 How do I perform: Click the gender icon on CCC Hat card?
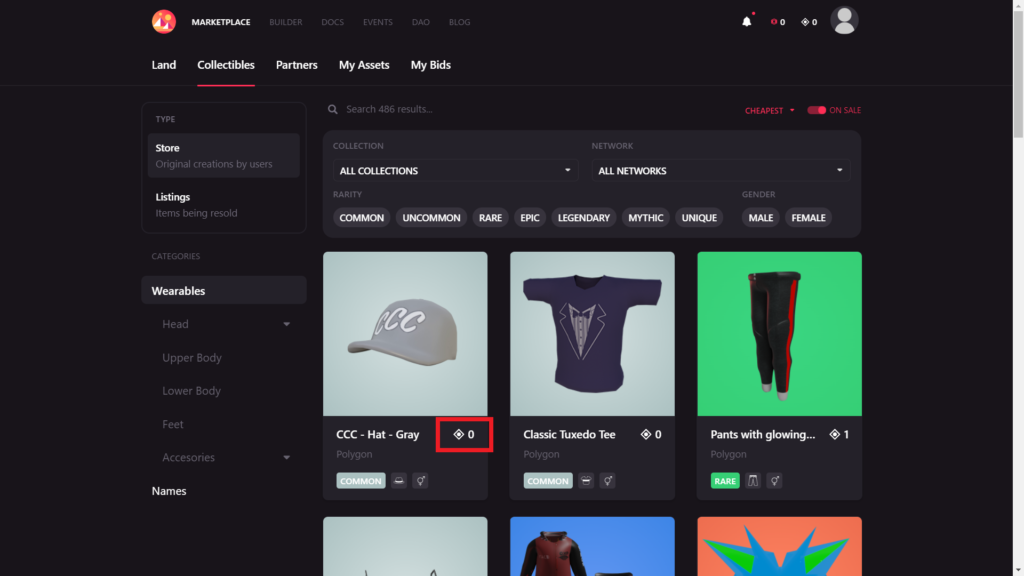[x=421, y=481]
